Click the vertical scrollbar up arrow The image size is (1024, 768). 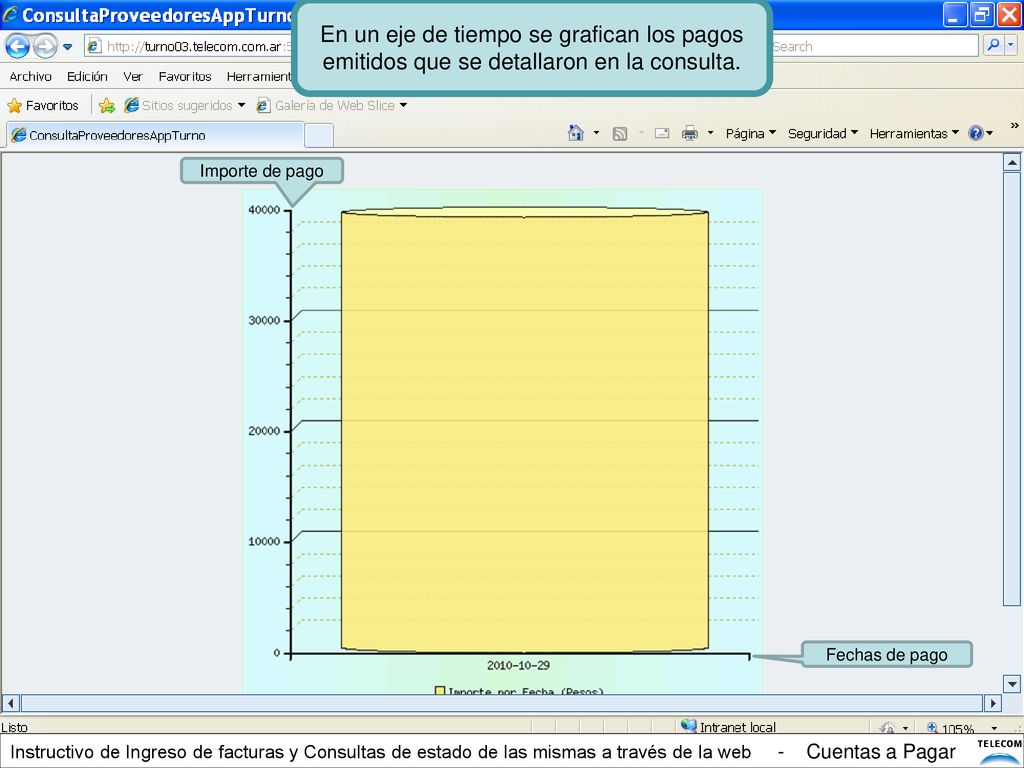pyautogui.click(x=1012, y=163)
